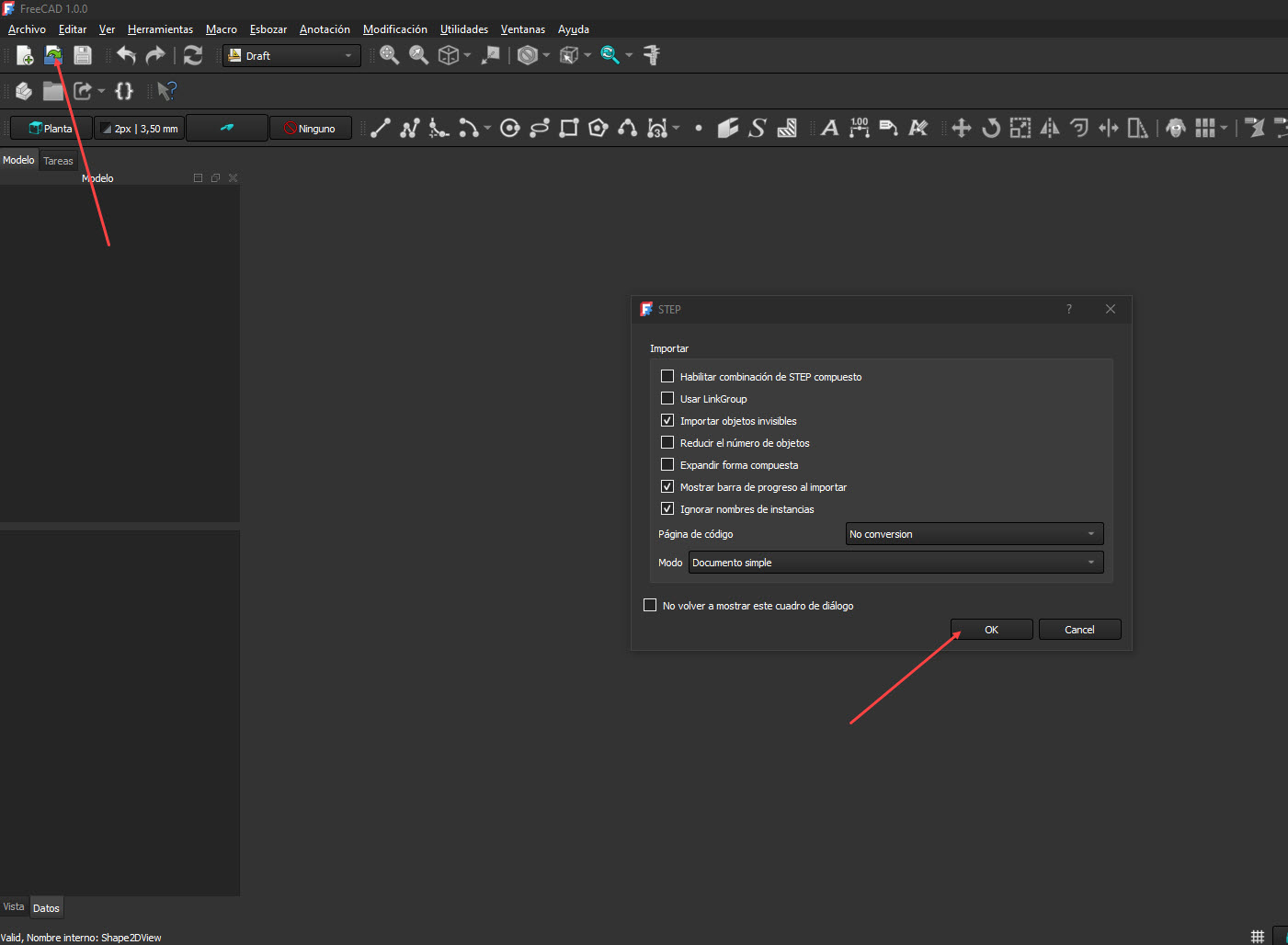Open the 'Página de código' No conversion dropdown

[x=975, y=534]
